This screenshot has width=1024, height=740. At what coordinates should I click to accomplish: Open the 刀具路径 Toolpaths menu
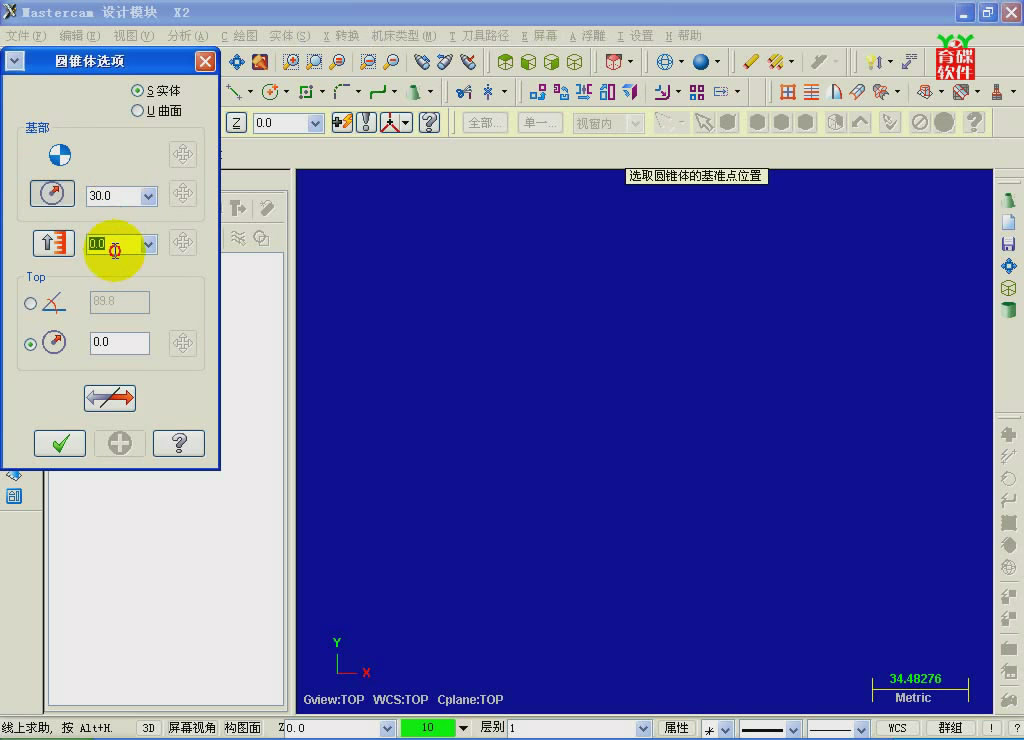tap(479, 35)
